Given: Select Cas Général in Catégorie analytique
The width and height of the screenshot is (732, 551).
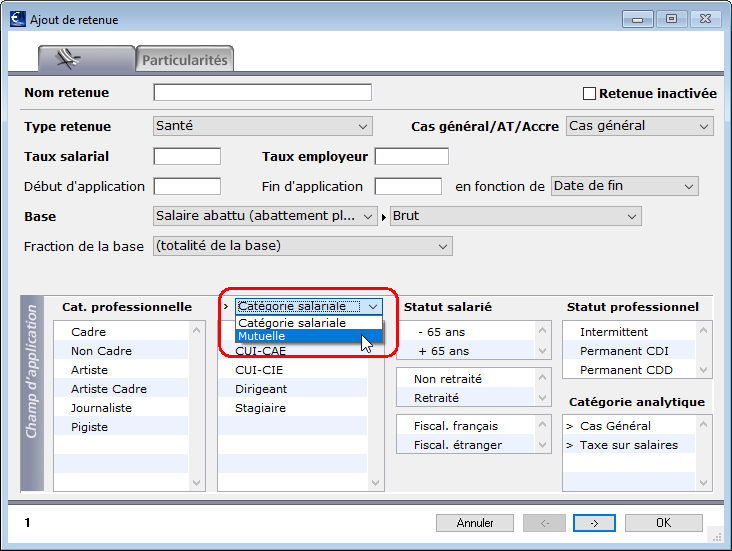Looking at the screenshot, I should click(x=629, y=426).
